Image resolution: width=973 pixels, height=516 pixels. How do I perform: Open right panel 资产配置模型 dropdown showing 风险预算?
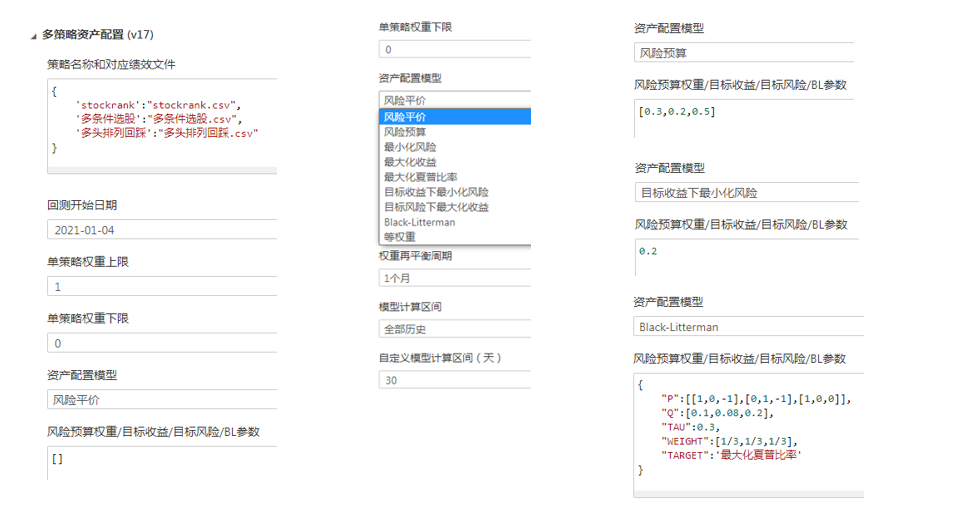(x=744, y=53)
